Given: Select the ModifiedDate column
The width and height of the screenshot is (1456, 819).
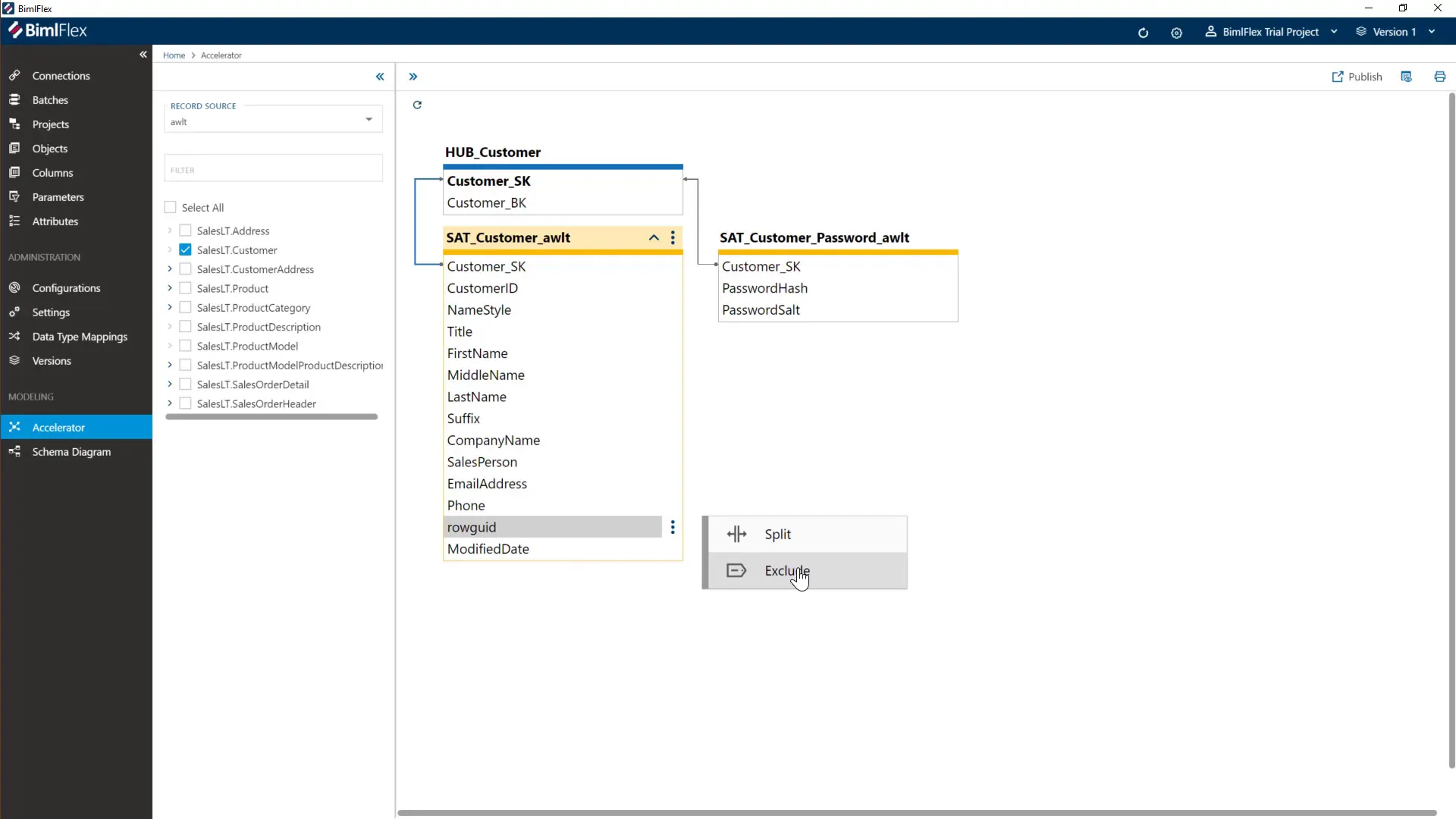Looking at the screenshot, I should coord(563,549).
